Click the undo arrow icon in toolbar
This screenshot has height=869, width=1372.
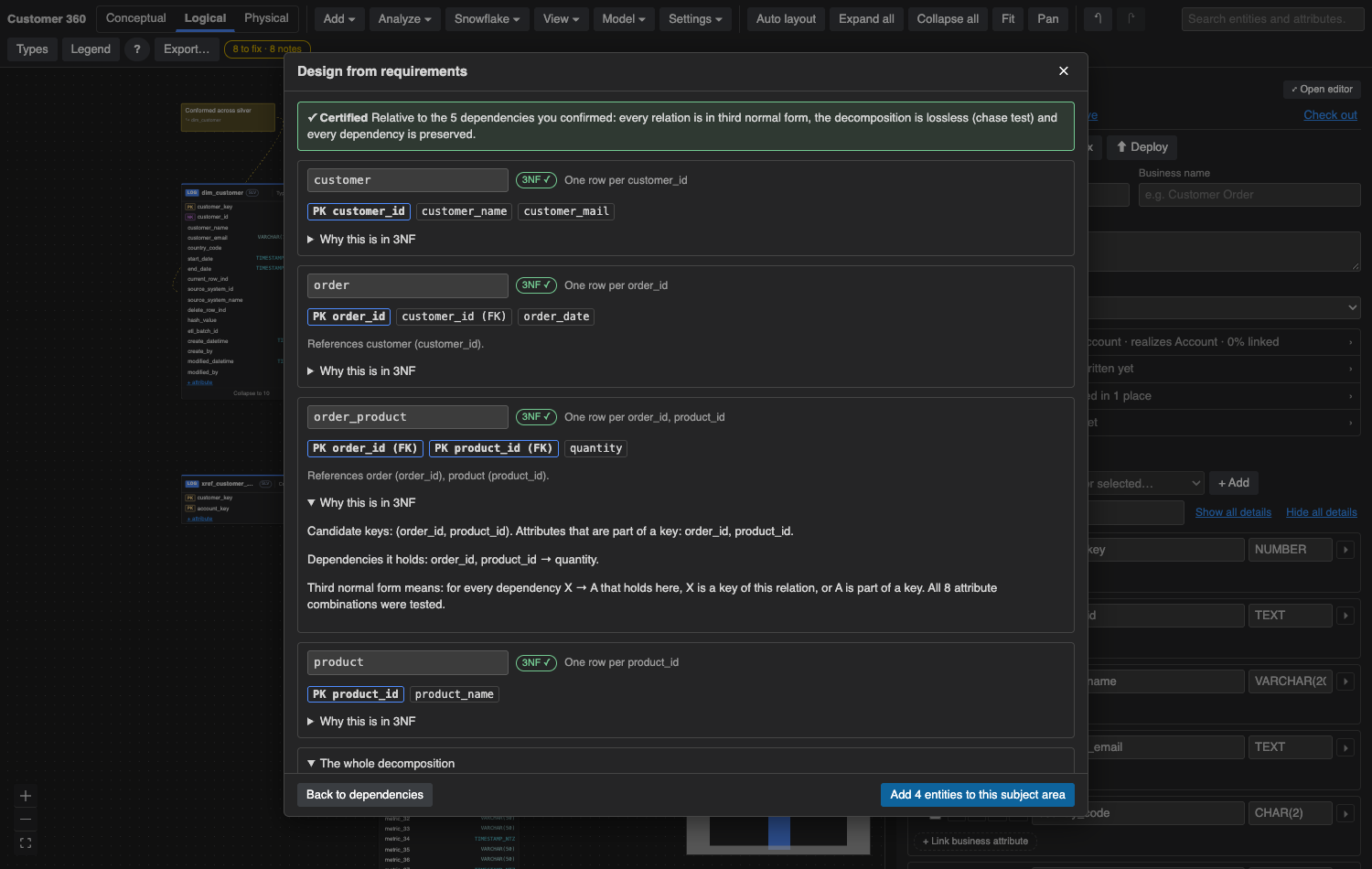pos(1099,19)
